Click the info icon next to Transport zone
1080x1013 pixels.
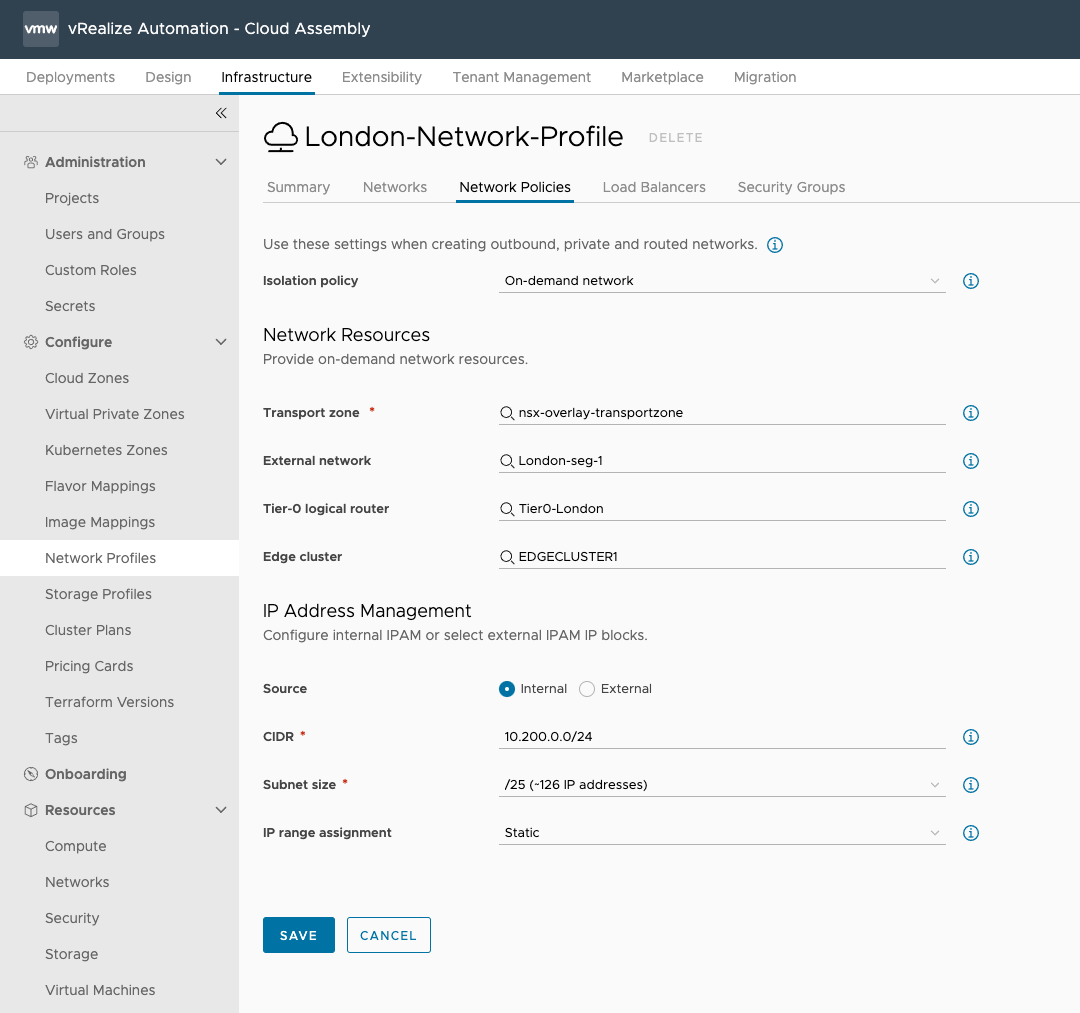click(970, 413)
